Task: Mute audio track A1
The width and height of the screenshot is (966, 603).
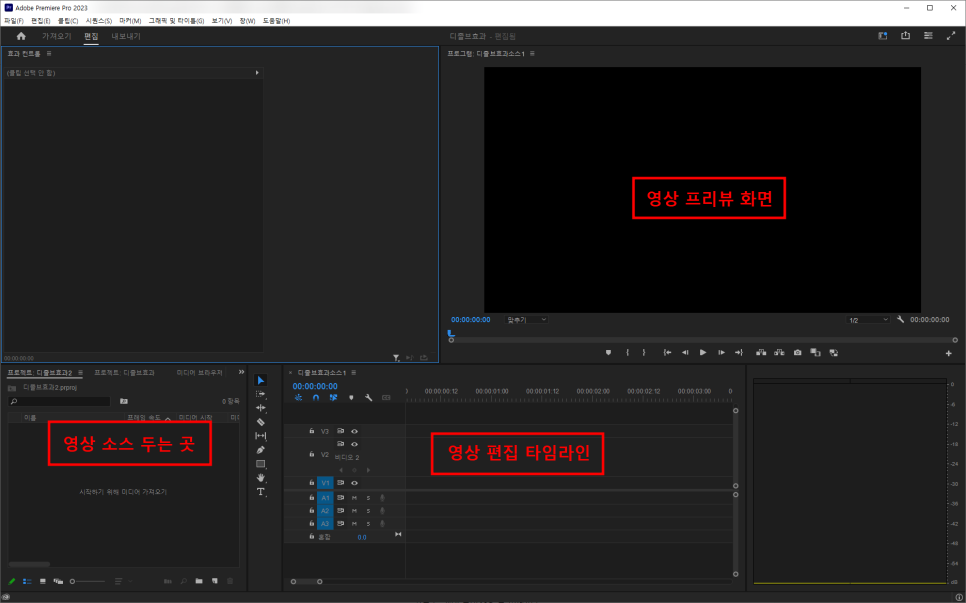Action: point(354,497)
